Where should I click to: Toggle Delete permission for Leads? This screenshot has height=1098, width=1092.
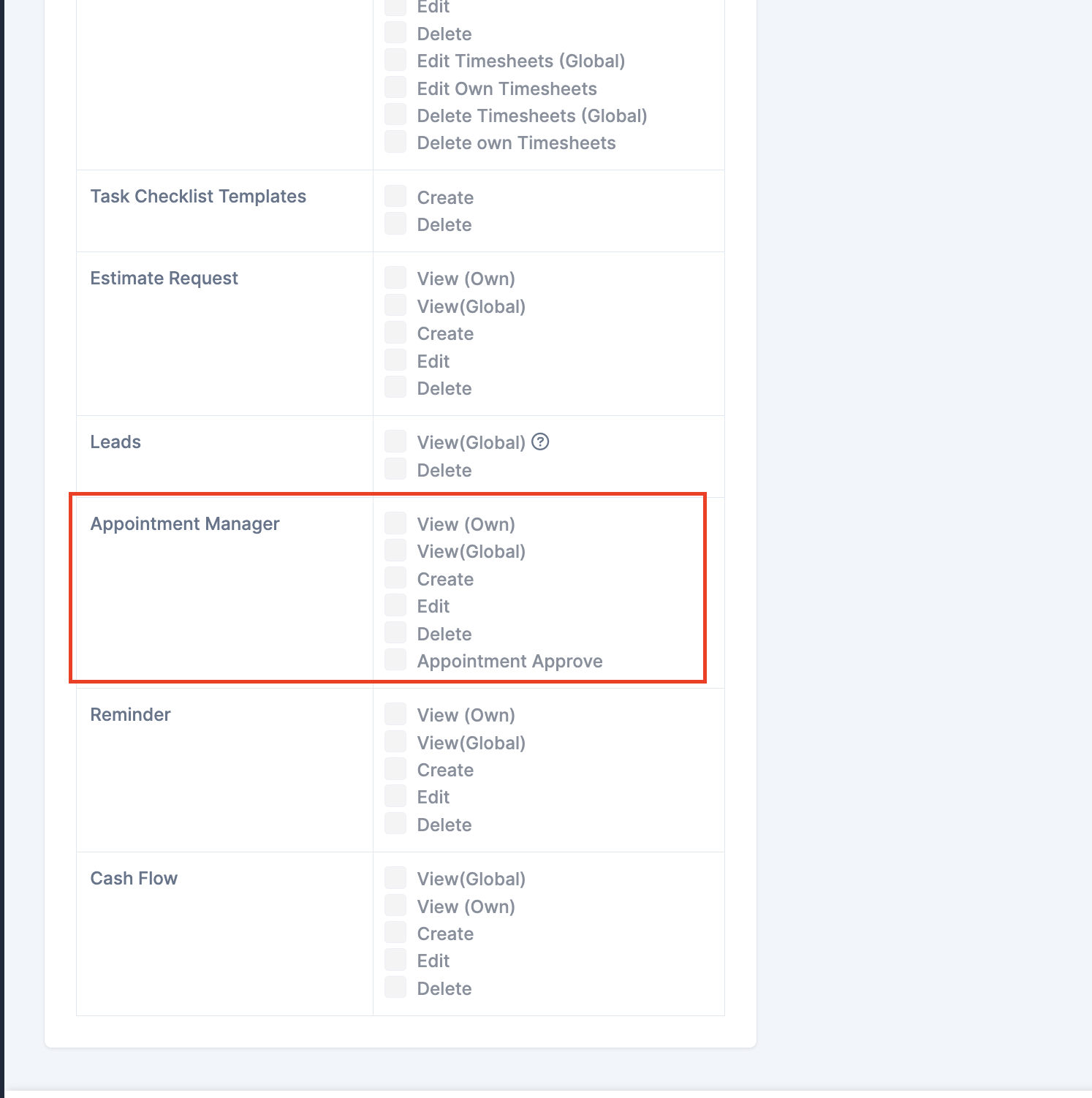pyautogui.click(x=395, y=469)
